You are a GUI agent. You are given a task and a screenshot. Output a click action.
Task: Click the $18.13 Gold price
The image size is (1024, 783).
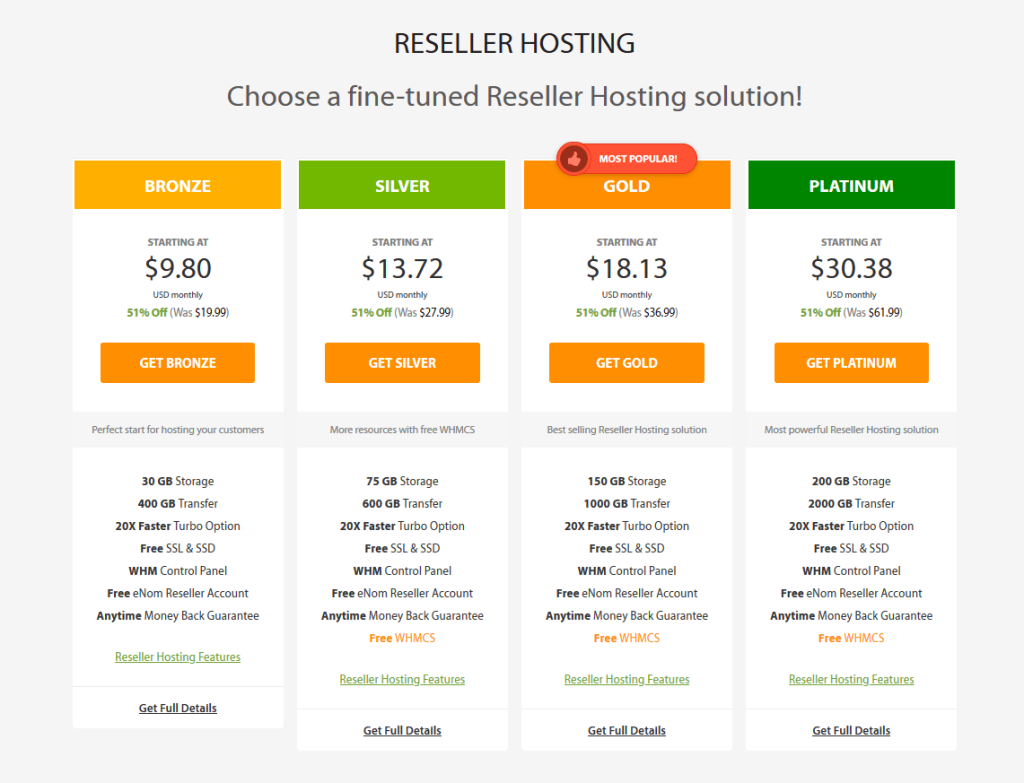[626, 268]
